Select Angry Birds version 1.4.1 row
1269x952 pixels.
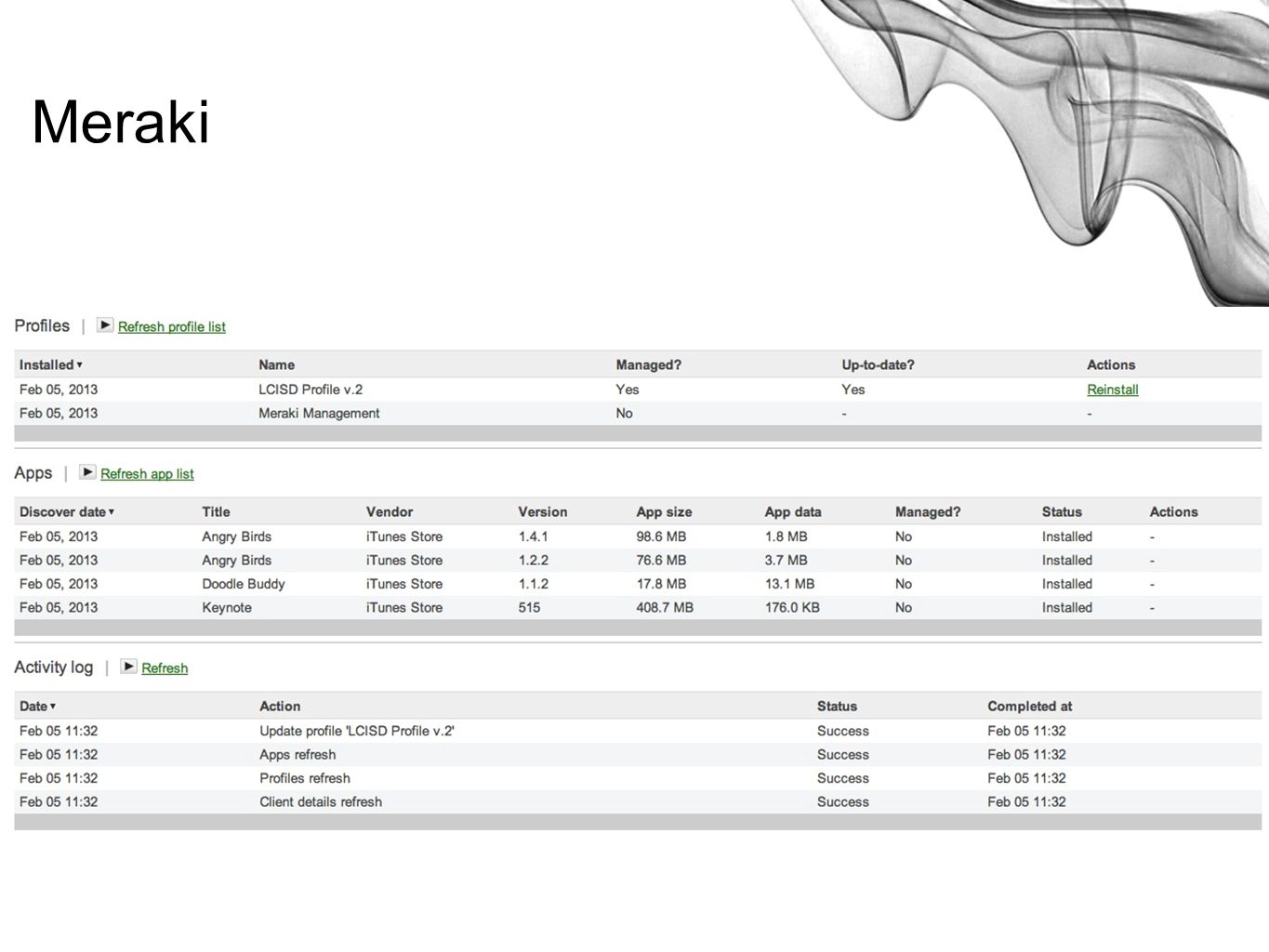(x=638, y=536)
